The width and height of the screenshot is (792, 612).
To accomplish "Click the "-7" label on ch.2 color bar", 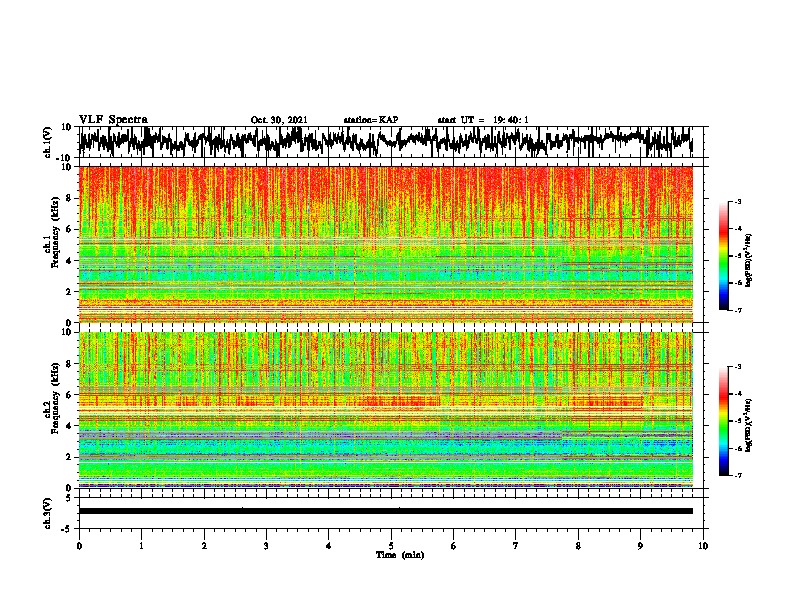I will [x=737, y=475].
